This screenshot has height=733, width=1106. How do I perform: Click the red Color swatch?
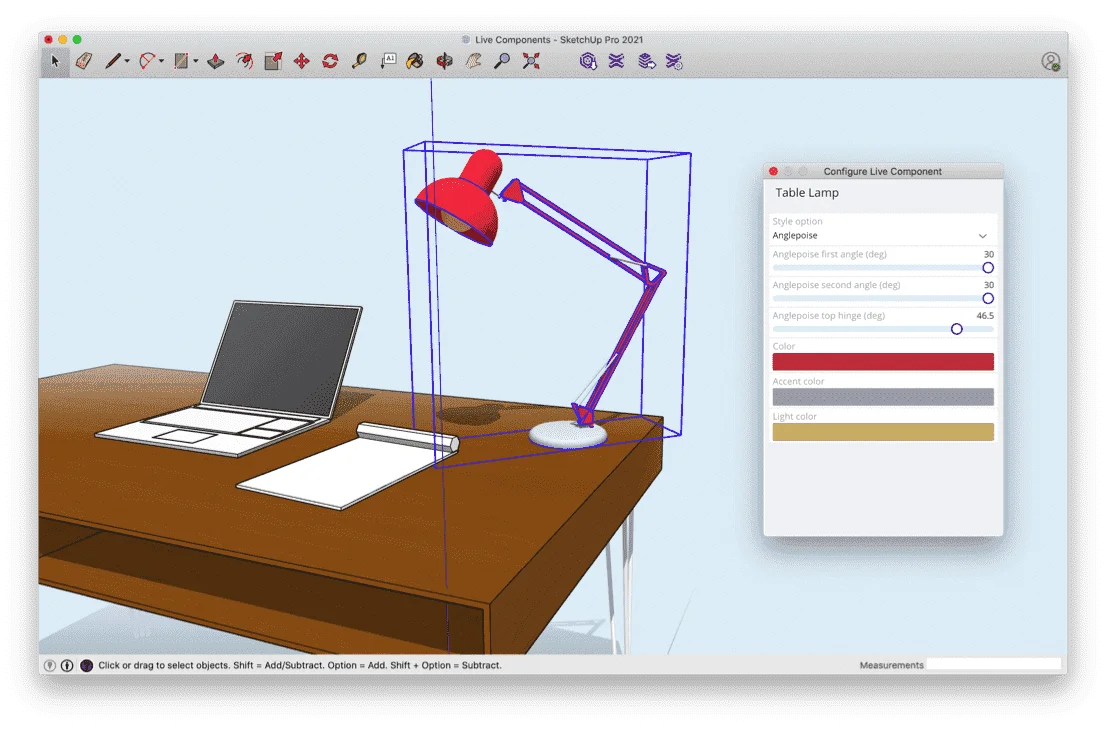coord(882,361)
